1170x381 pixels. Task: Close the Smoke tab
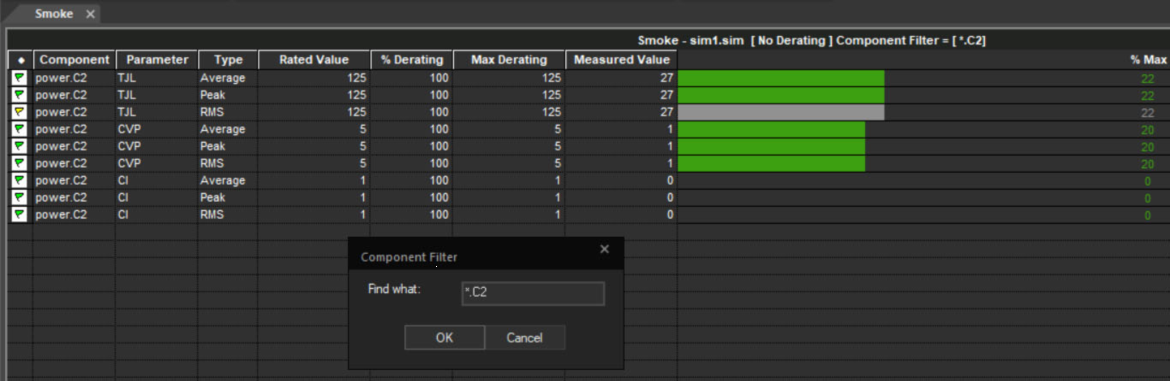coord(90,14)
